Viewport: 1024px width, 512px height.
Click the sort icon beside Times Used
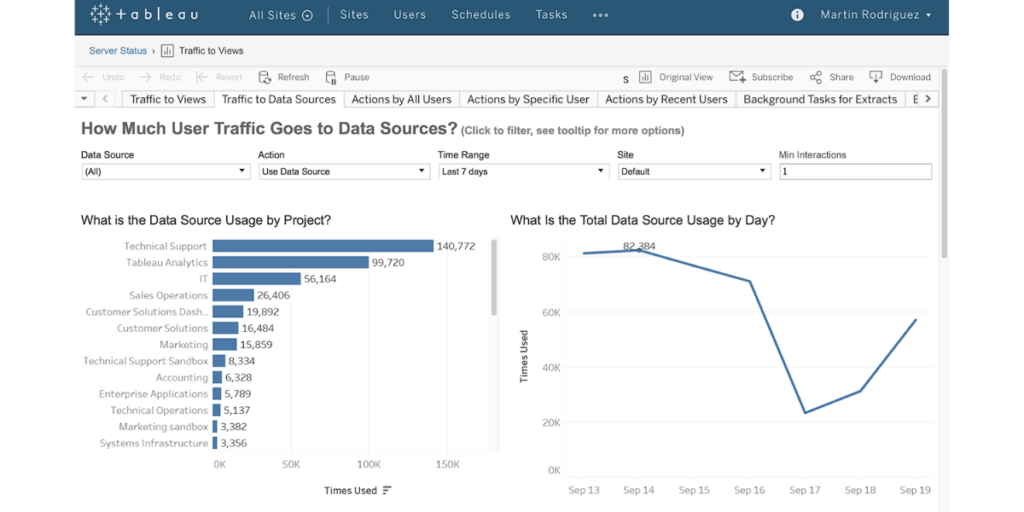(x=387, y=490)
